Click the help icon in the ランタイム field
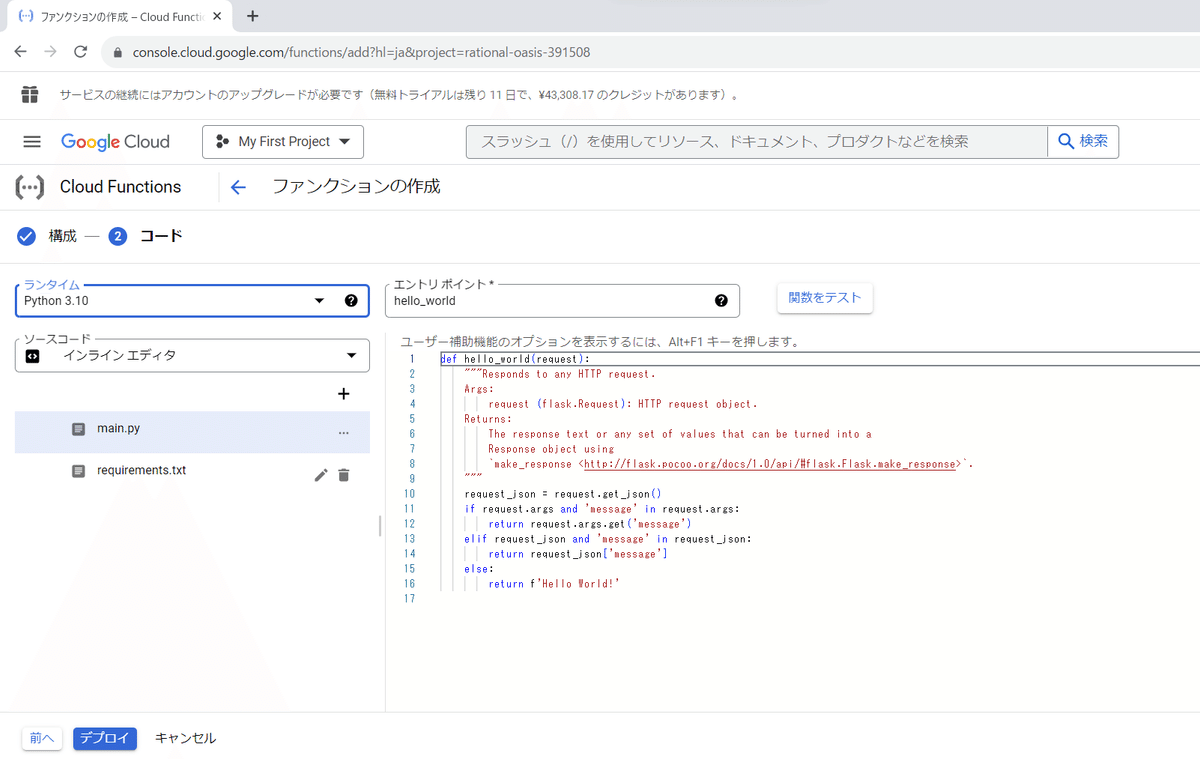 pos(351,301)
